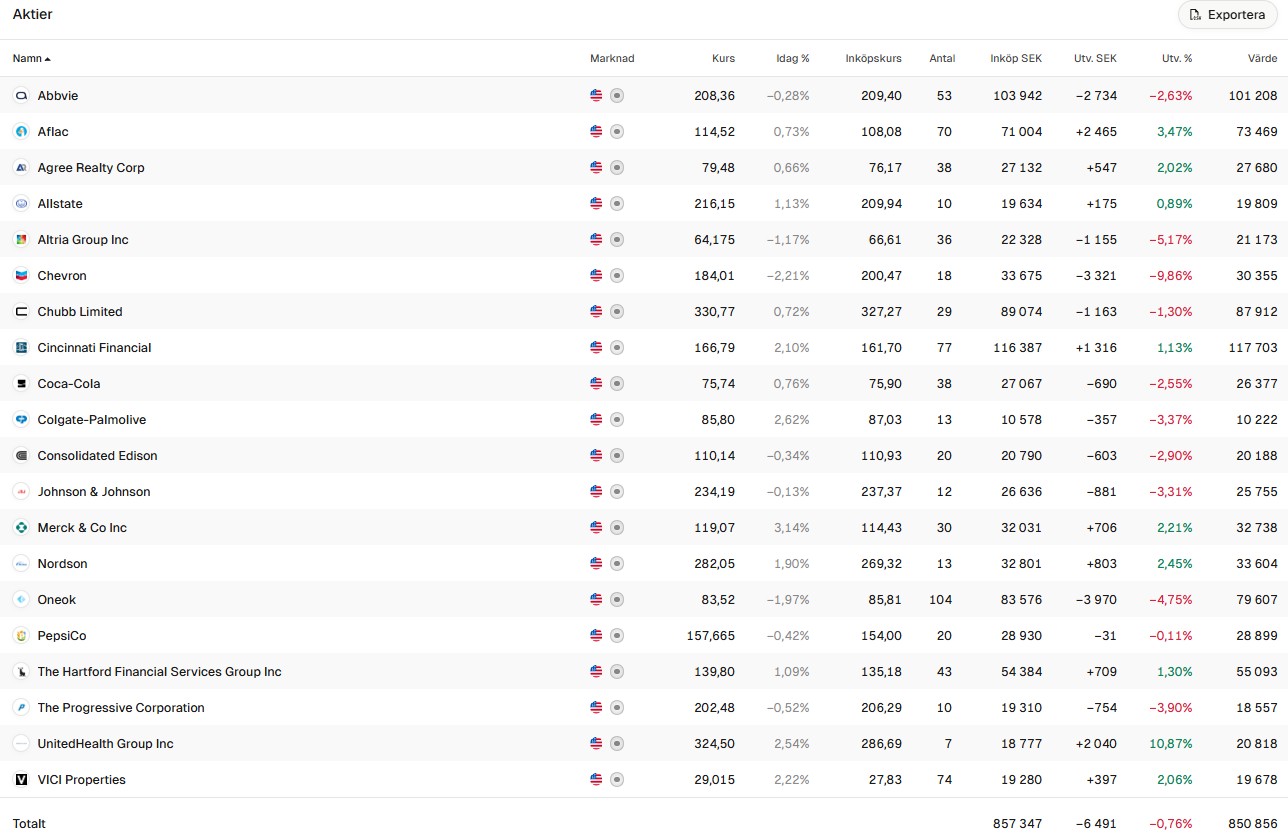This screenshot has height=836, width=1288.
Task: Click the Chevron company logo
Action: pyautogui.click(x=21, y=275)
